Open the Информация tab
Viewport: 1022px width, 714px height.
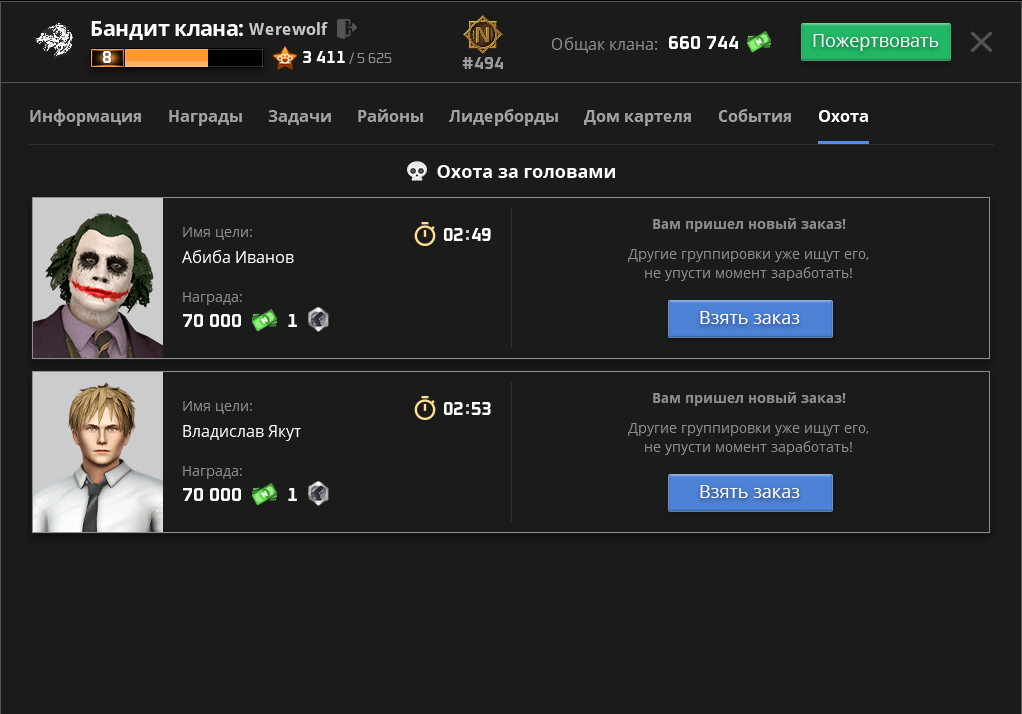[x=85, y=116]
